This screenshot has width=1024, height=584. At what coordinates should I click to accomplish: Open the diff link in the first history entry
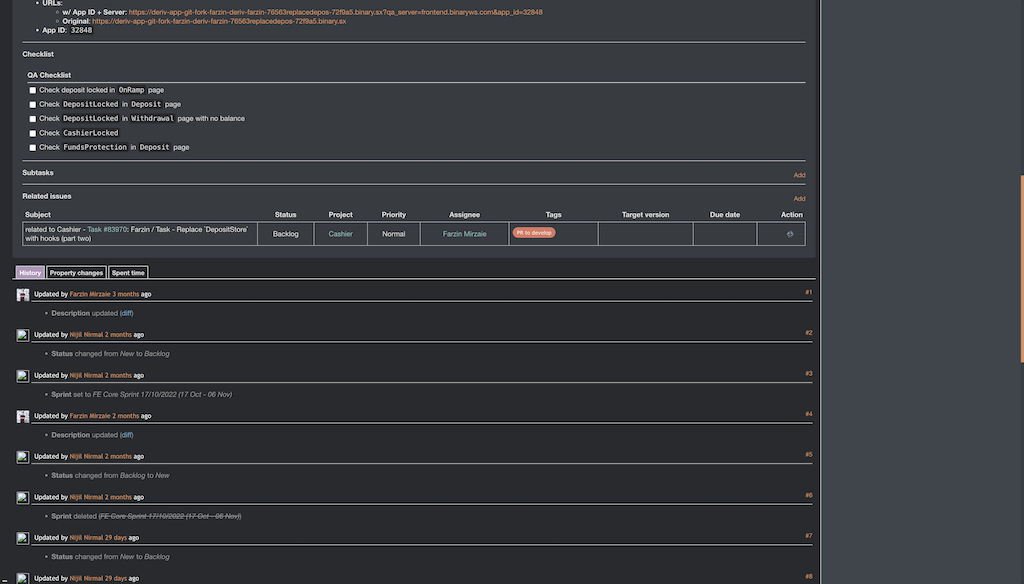click(127, 313)
